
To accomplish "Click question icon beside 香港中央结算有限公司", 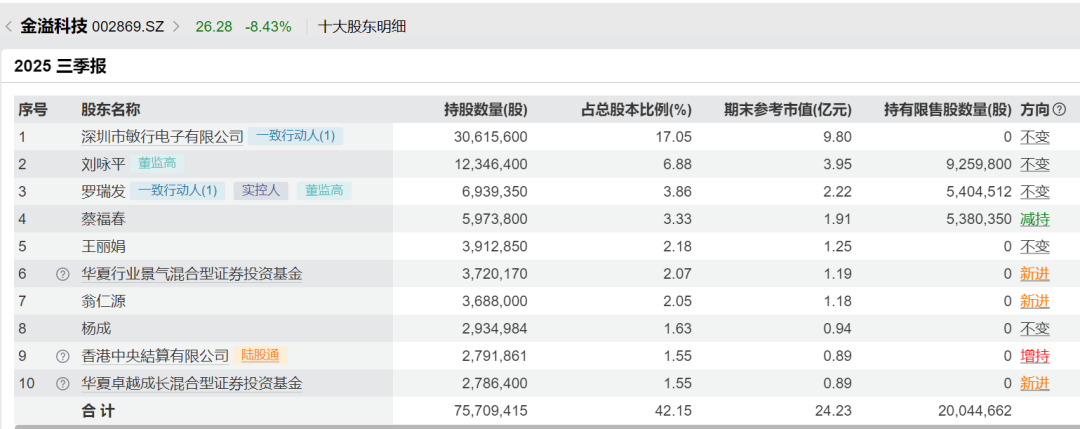I will (63, 356).
